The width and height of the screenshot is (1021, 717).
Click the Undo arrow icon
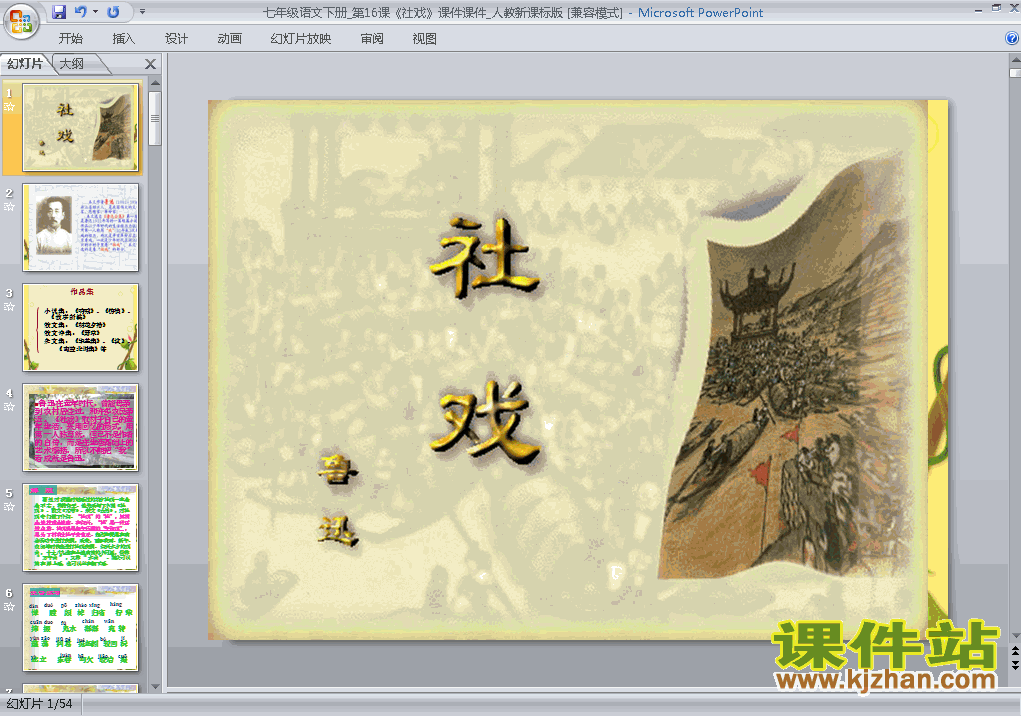click(81, 12)
